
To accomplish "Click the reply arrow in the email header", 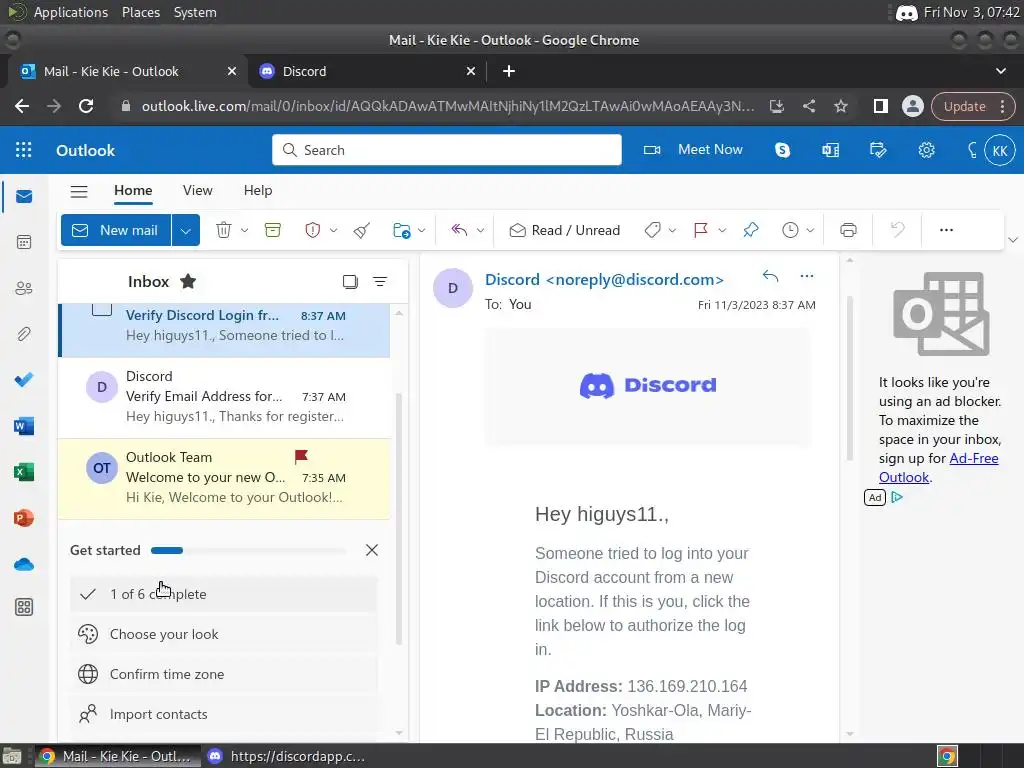I will (771, 276).
